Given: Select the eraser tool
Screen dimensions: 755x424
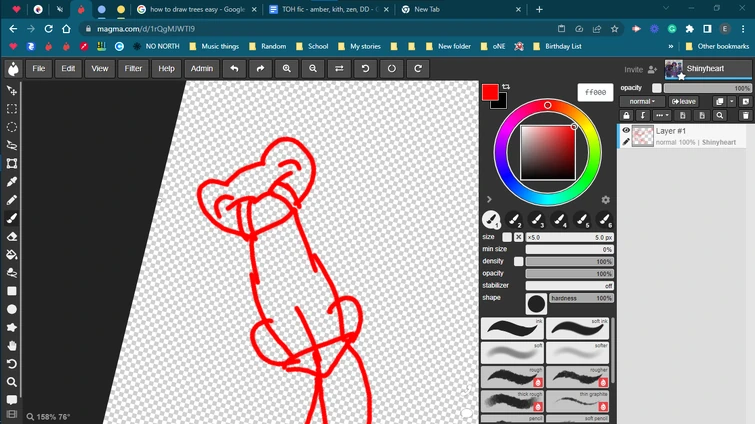Looking at the screenshot, I should click(12, 237).
